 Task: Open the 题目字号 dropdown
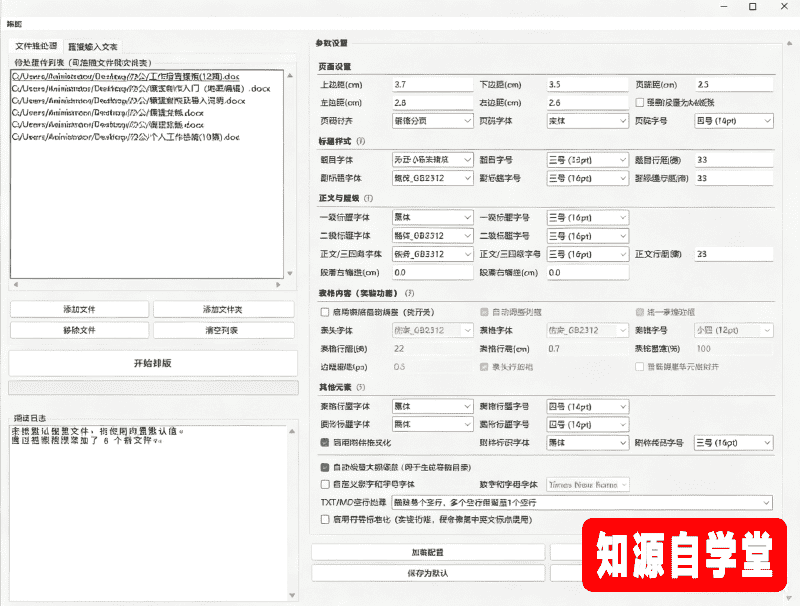(x=587, y=160)
